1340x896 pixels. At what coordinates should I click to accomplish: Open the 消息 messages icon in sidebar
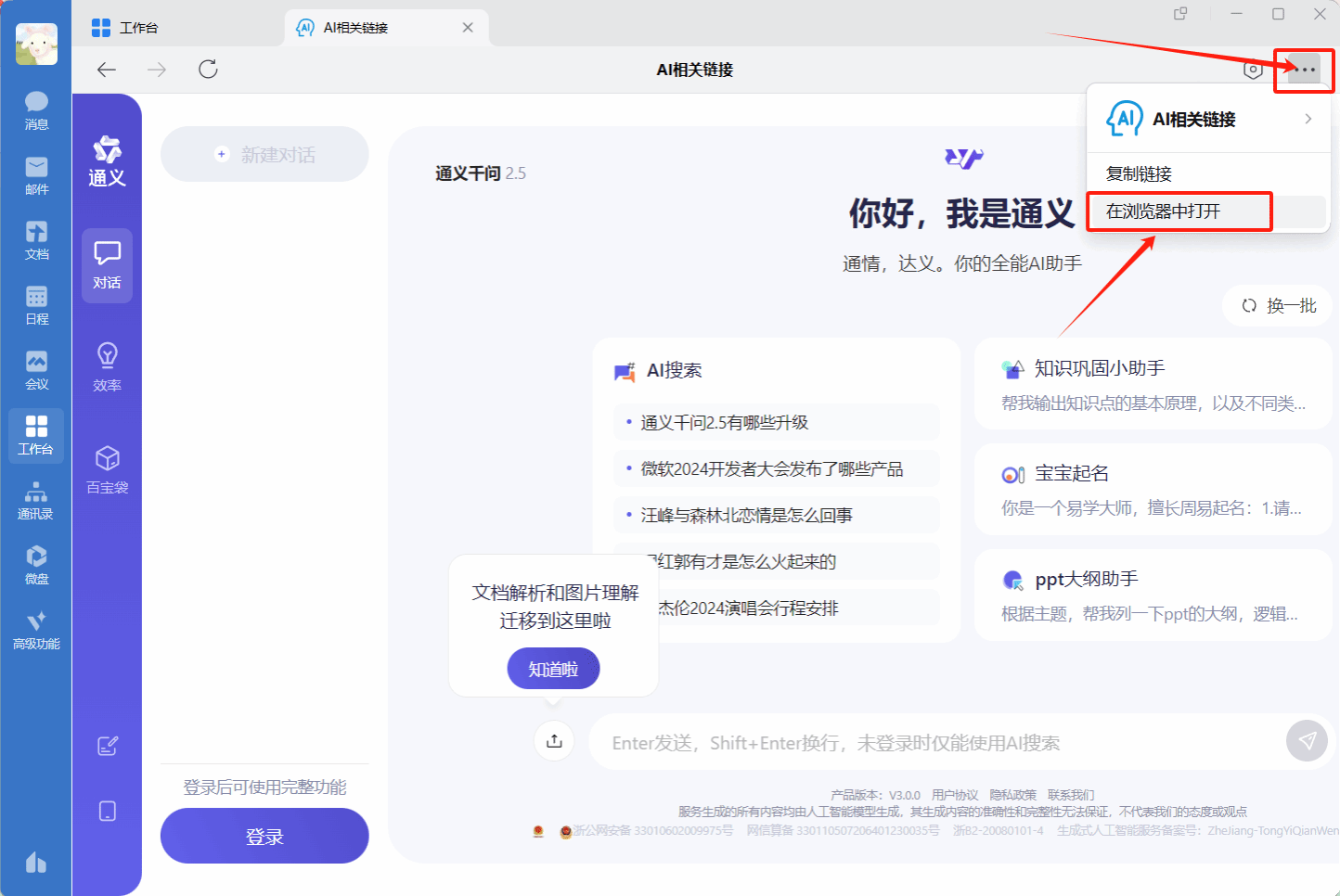tap(36, 110)
